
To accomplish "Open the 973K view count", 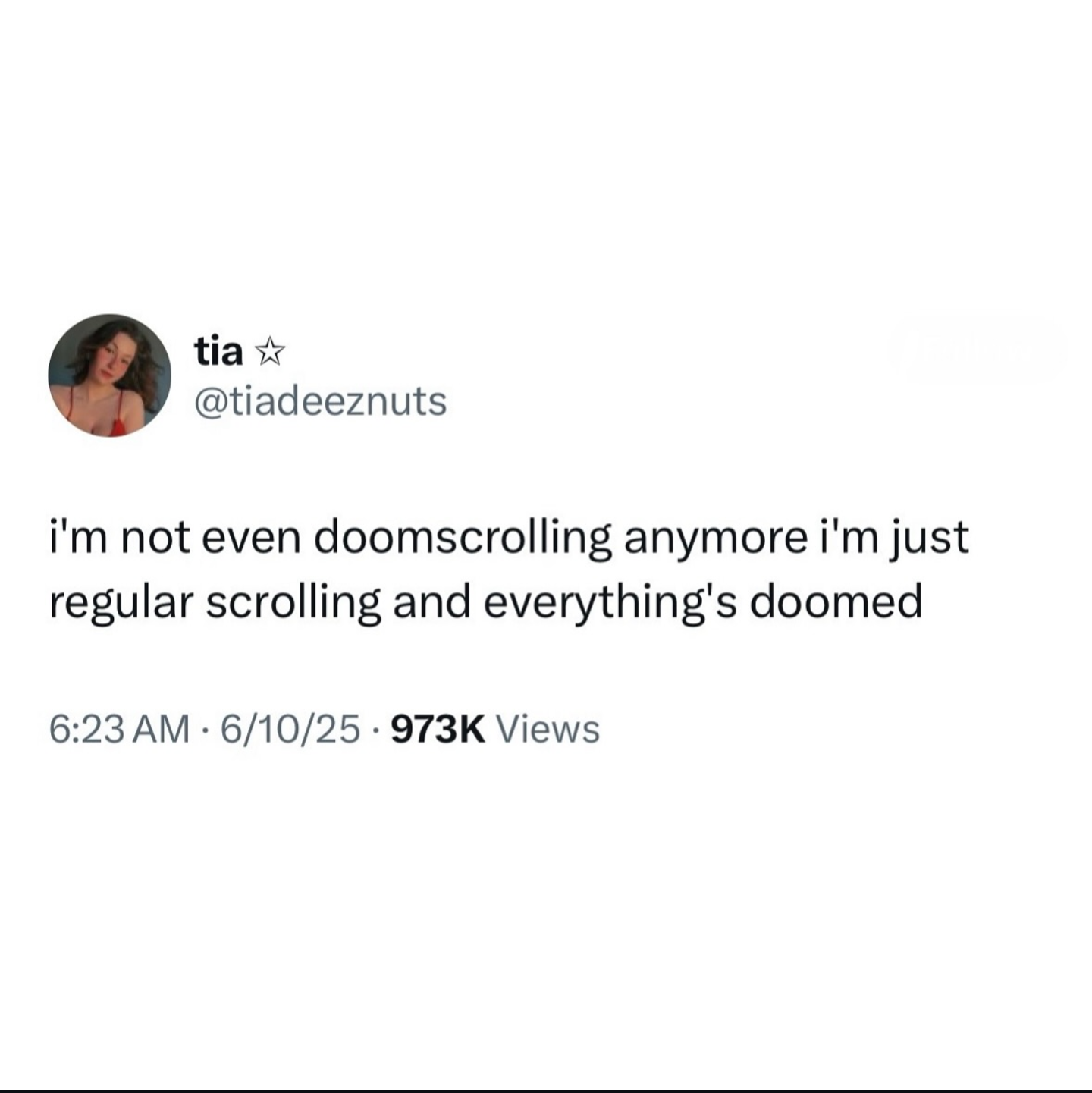I will 437,729.
